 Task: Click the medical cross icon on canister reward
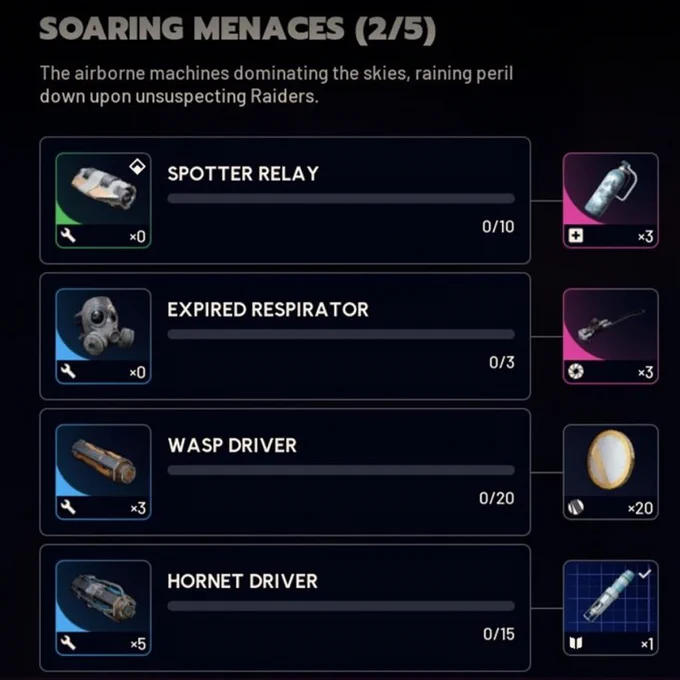click(575, 236)
